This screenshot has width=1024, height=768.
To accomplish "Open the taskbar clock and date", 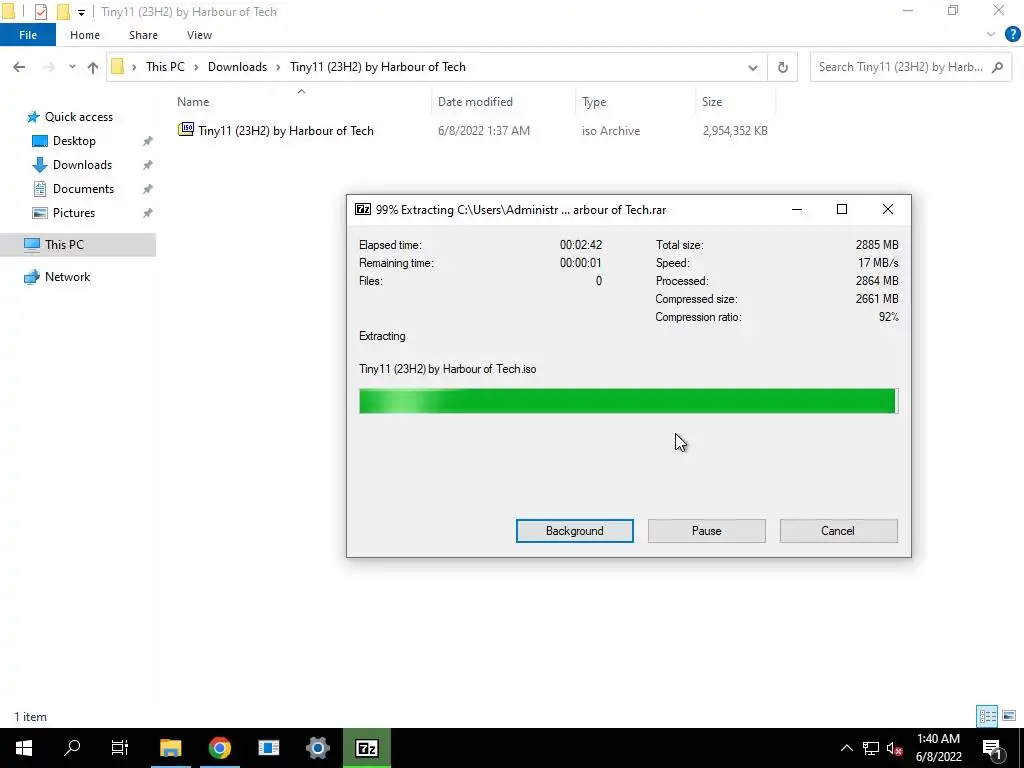I will 938,748.
